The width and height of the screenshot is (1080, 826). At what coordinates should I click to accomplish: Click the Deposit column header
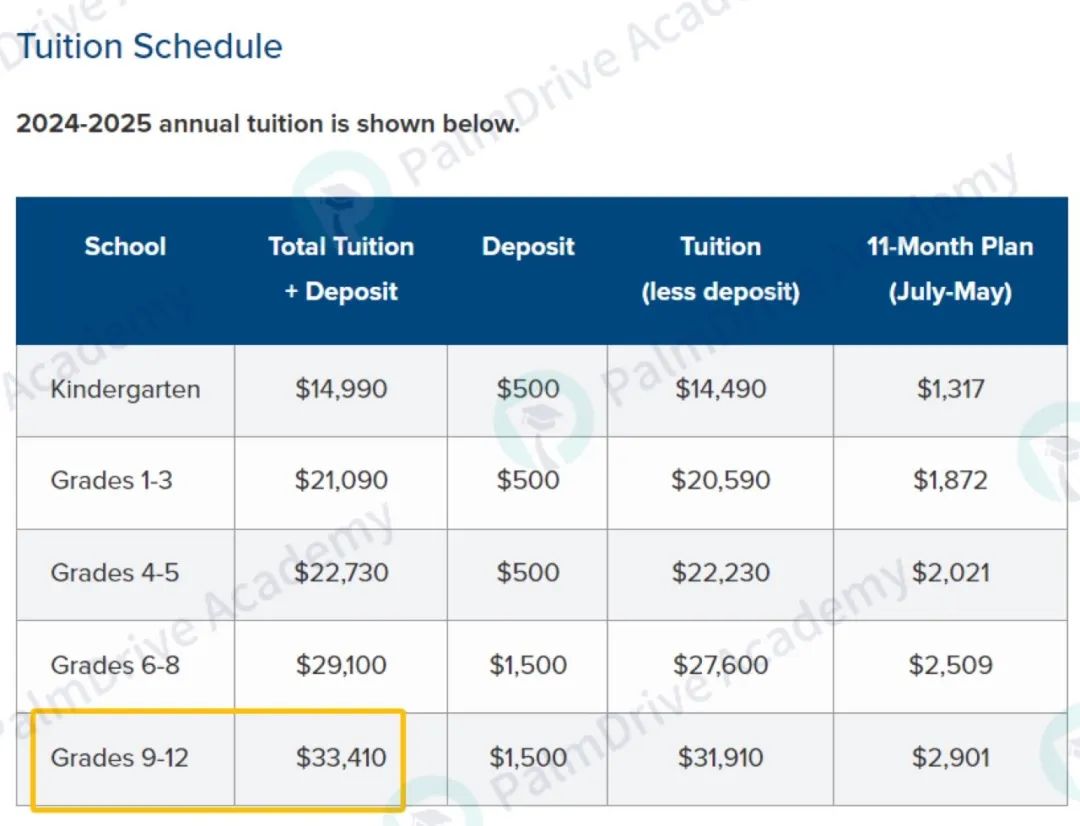tap(528, 247)
